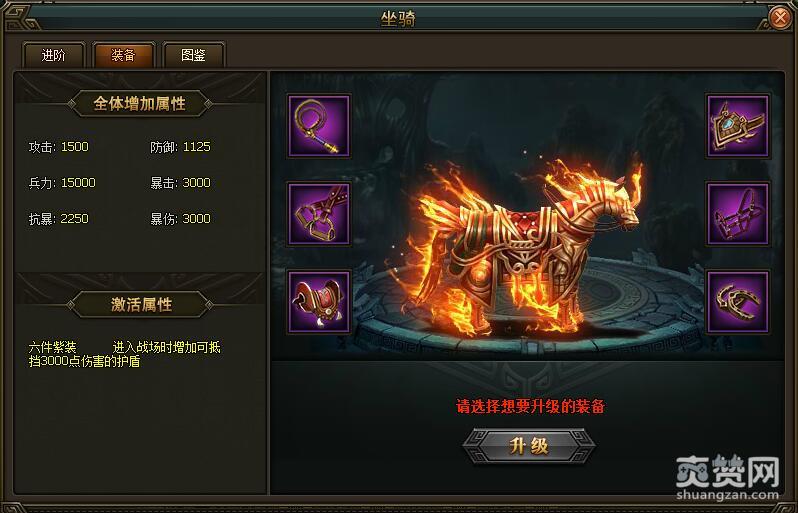The width and height of the screenshot is (798, 513).
Task: Switch to the 进阶 tab
Action: (x=53, y=55)
